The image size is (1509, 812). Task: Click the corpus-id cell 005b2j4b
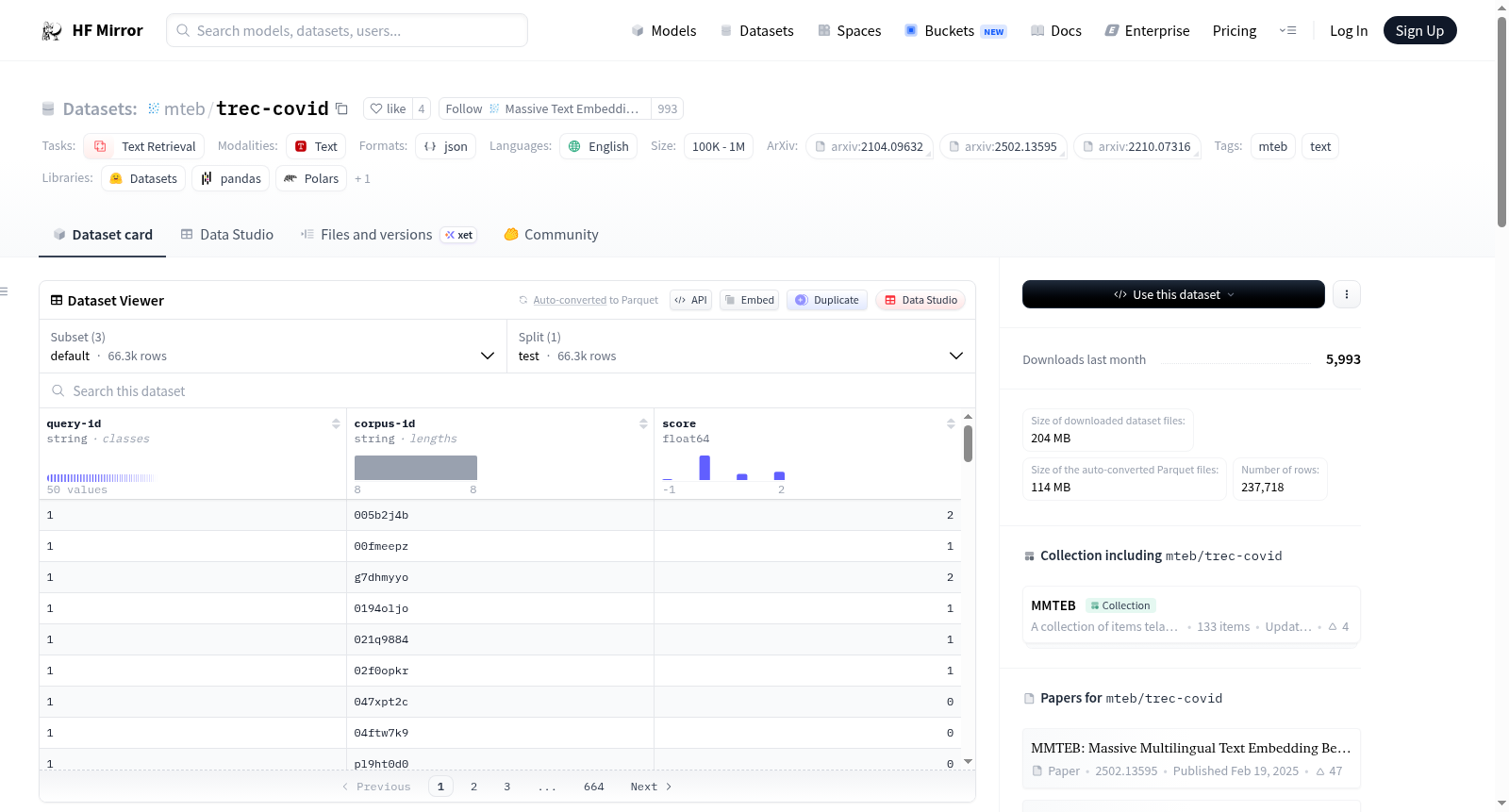[x=381, y=515]
